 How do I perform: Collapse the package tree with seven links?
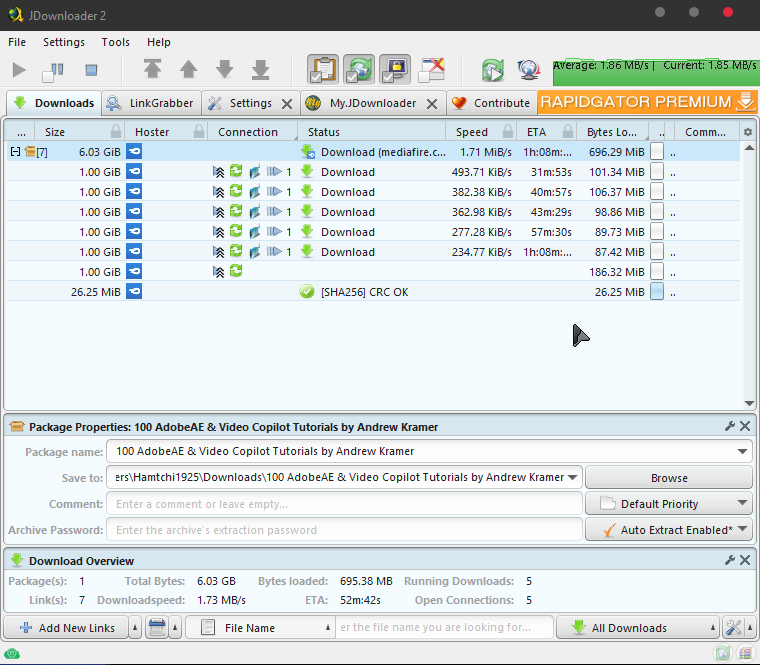click(16, 152)
